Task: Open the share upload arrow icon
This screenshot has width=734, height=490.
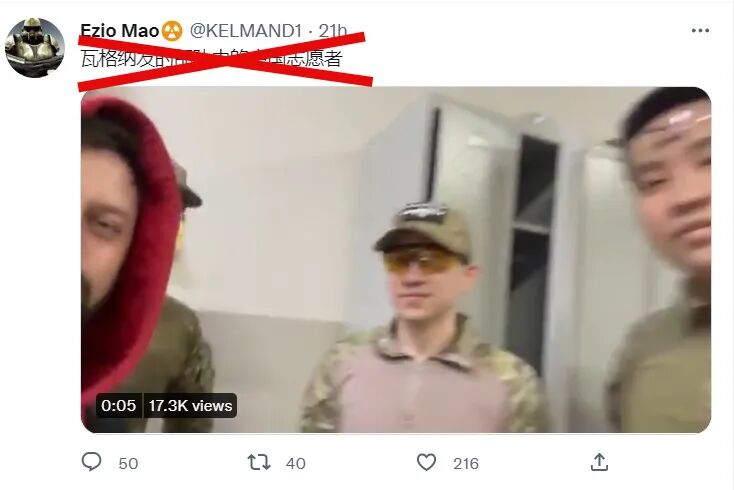Action: click(599, 462)
